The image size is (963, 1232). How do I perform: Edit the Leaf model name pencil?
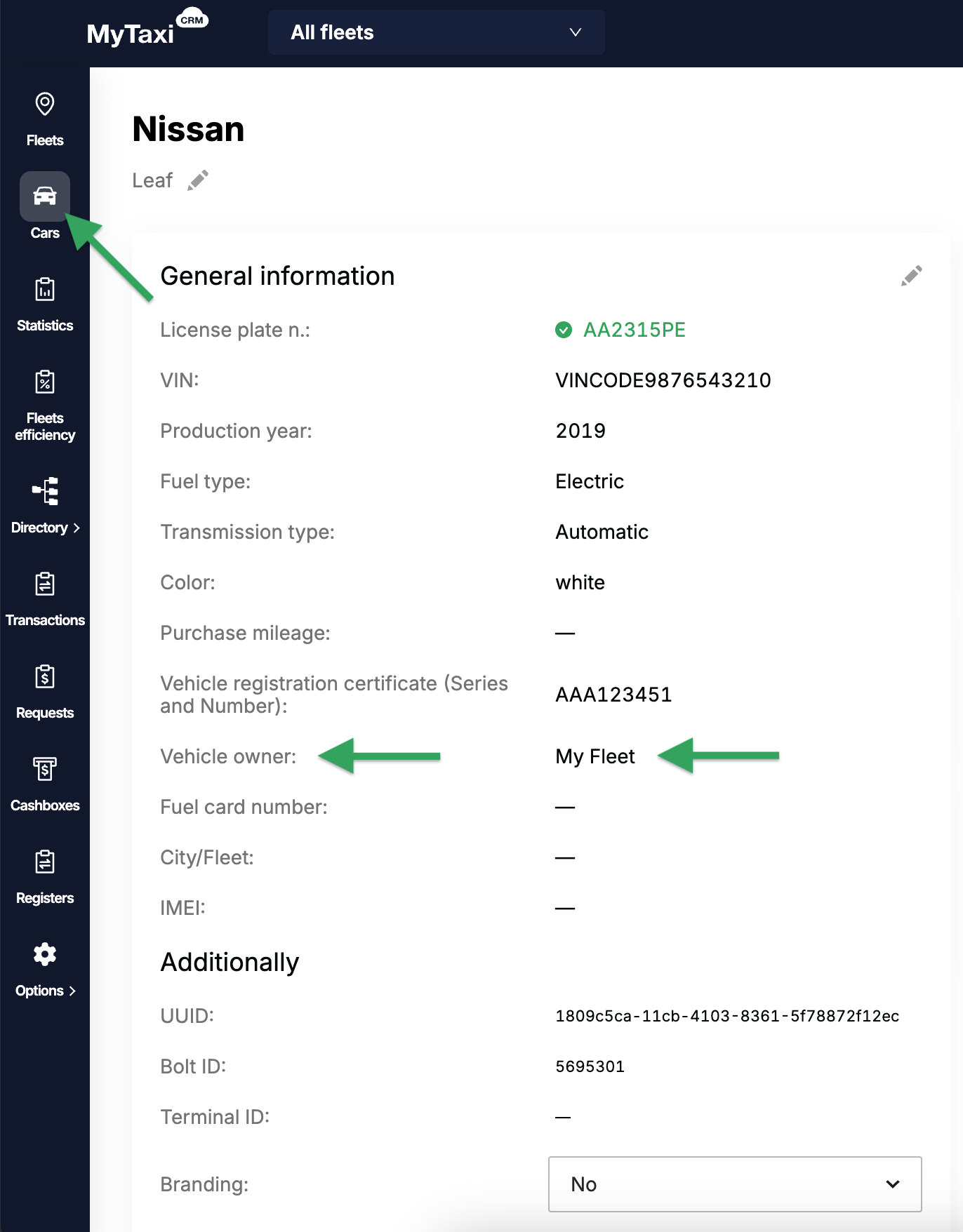(x=198, y=180)
